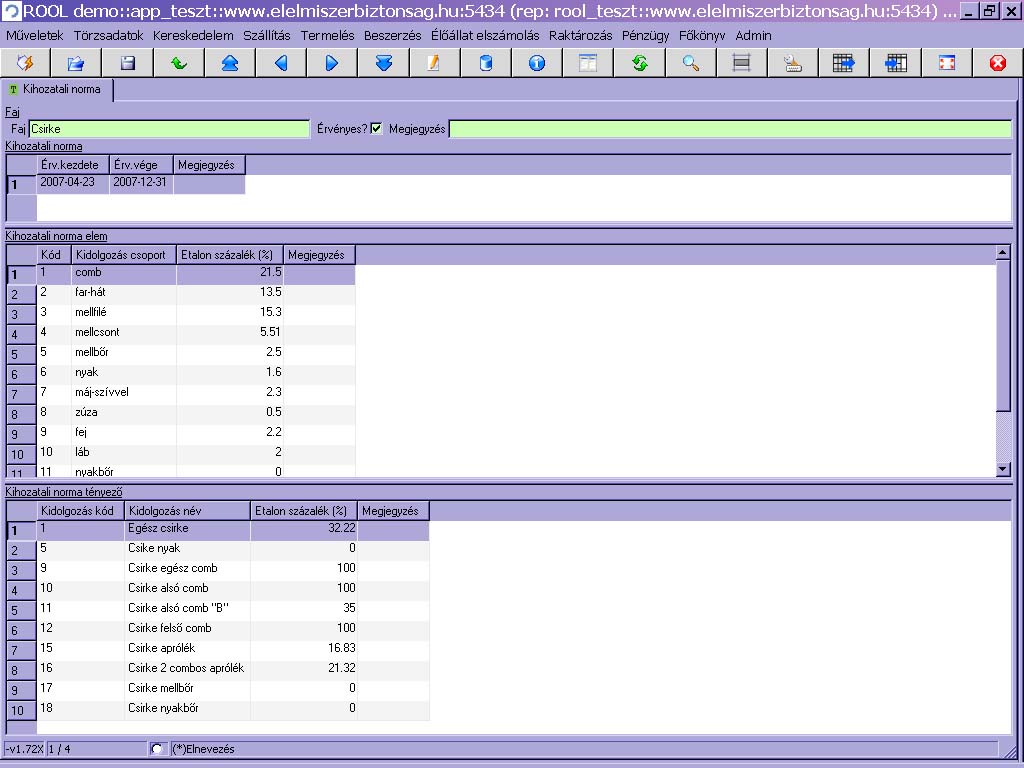Click the edit note pencil icon

point(434,63)
